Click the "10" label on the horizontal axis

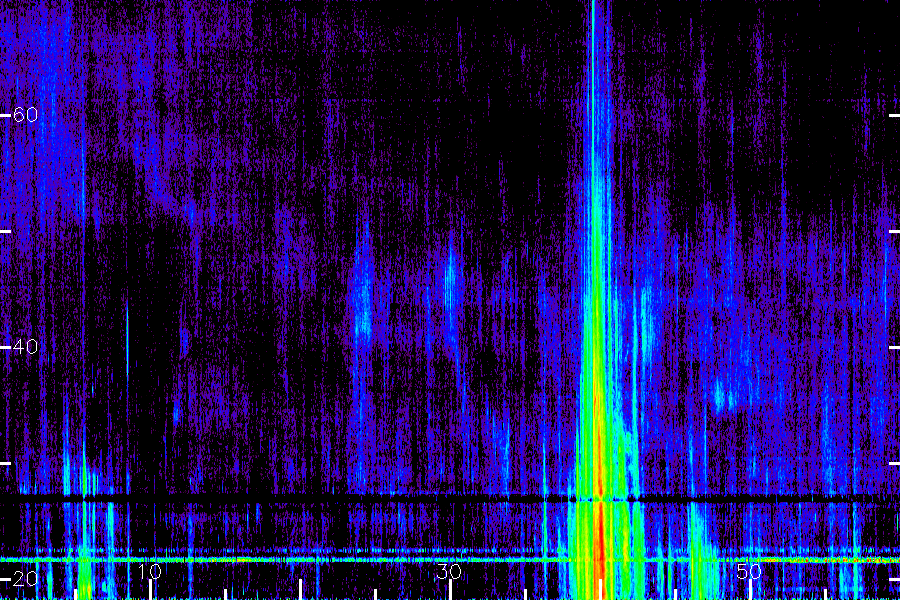click(x=149, y=571)
